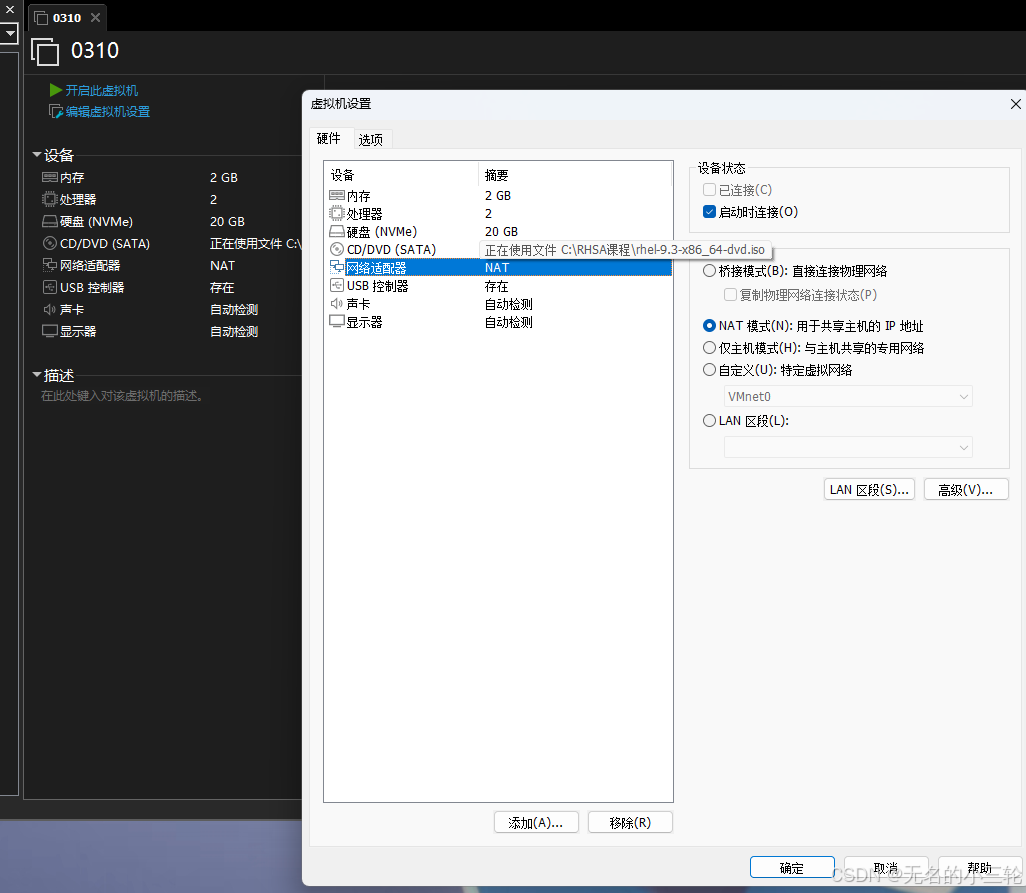Click edit virtual machine settings icon
Screen dimensions: 1026x893
[x=56, y=112]
